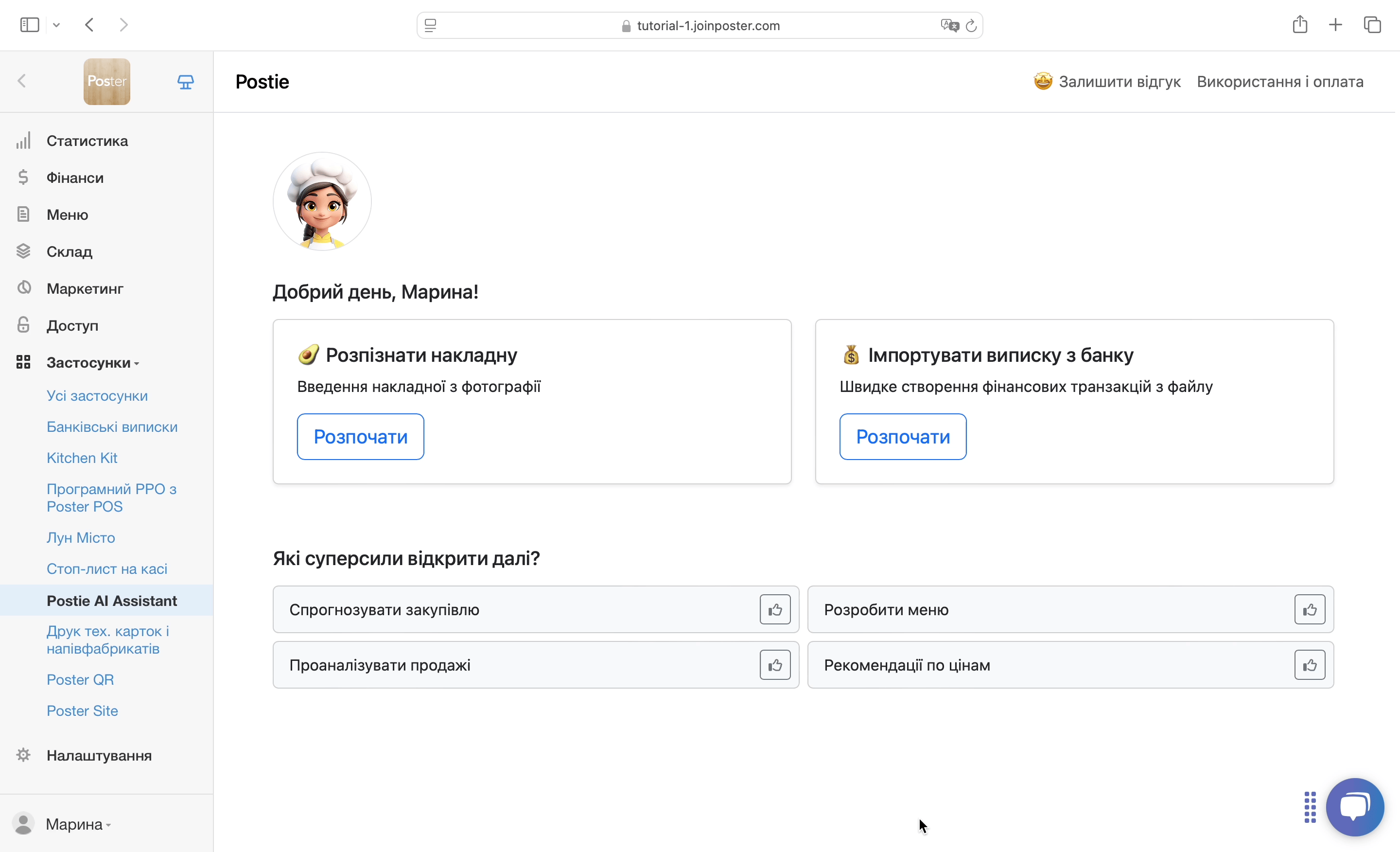Viewport: 1400px width, 852px height.
Task: Click the translate icon in address bar
Action: [x=950, y=26]
